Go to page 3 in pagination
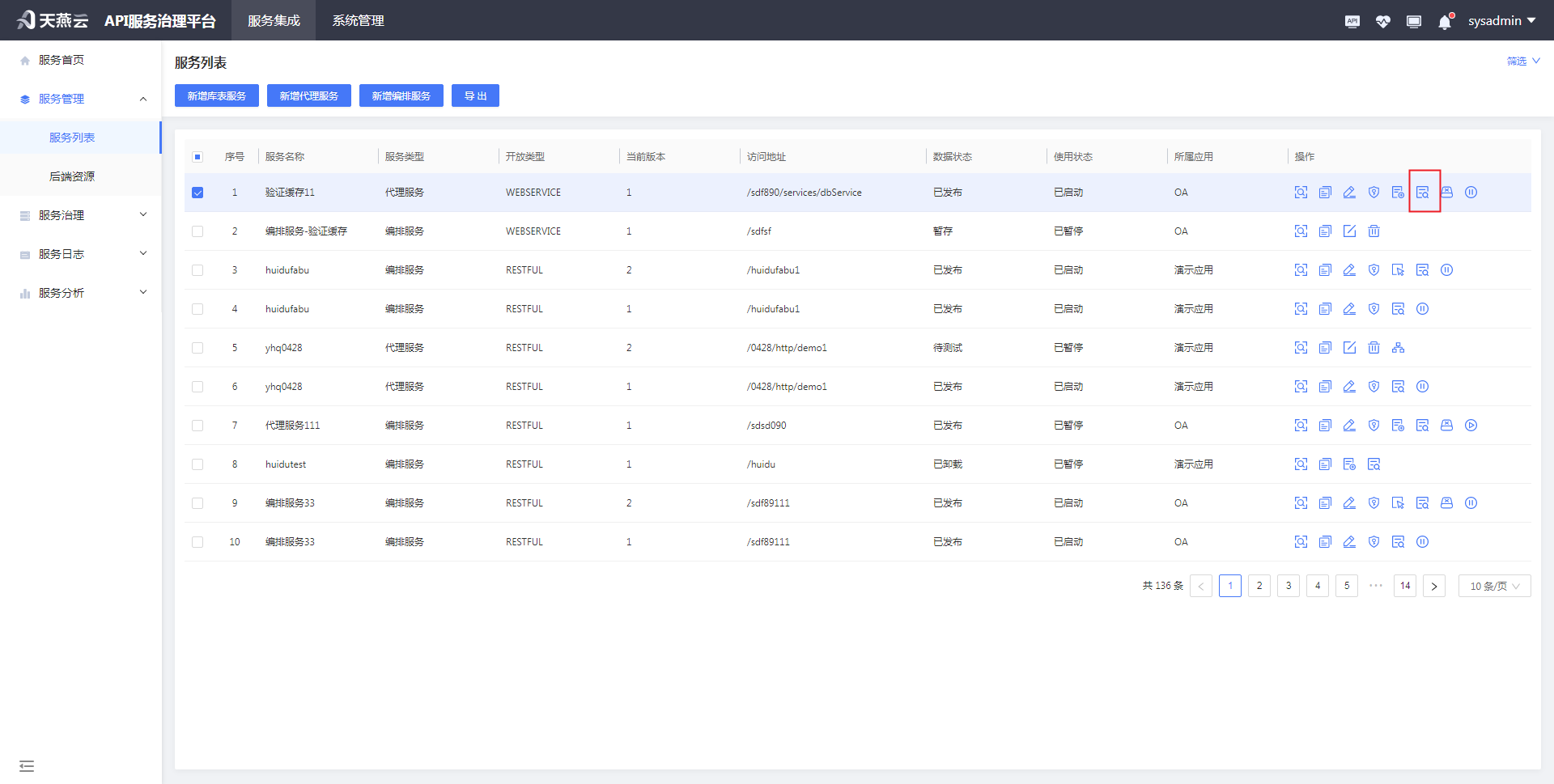The image size is (1554, 784). pyautogui.click(x=1289, y=586)
